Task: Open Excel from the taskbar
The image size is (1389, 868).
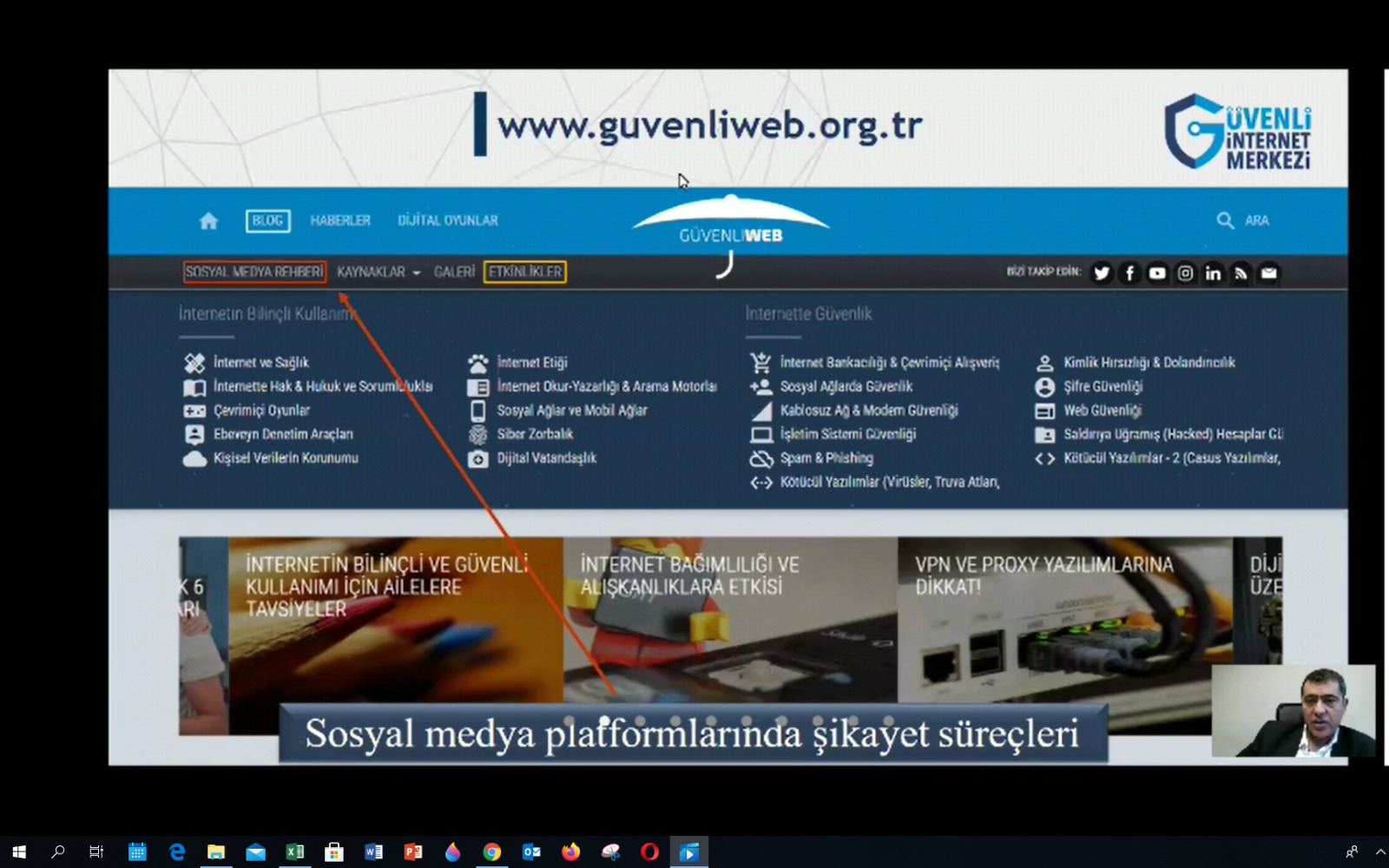Action: tap(295, 852)
